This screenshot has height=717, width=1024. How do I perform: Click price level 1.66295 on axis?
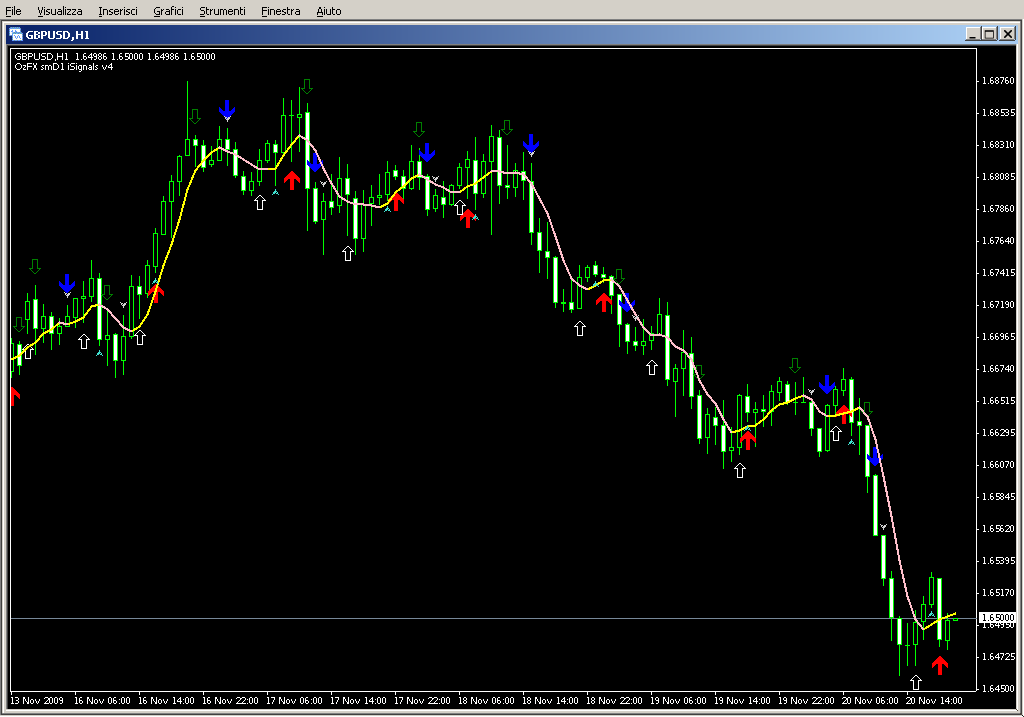tap(998, 433)
